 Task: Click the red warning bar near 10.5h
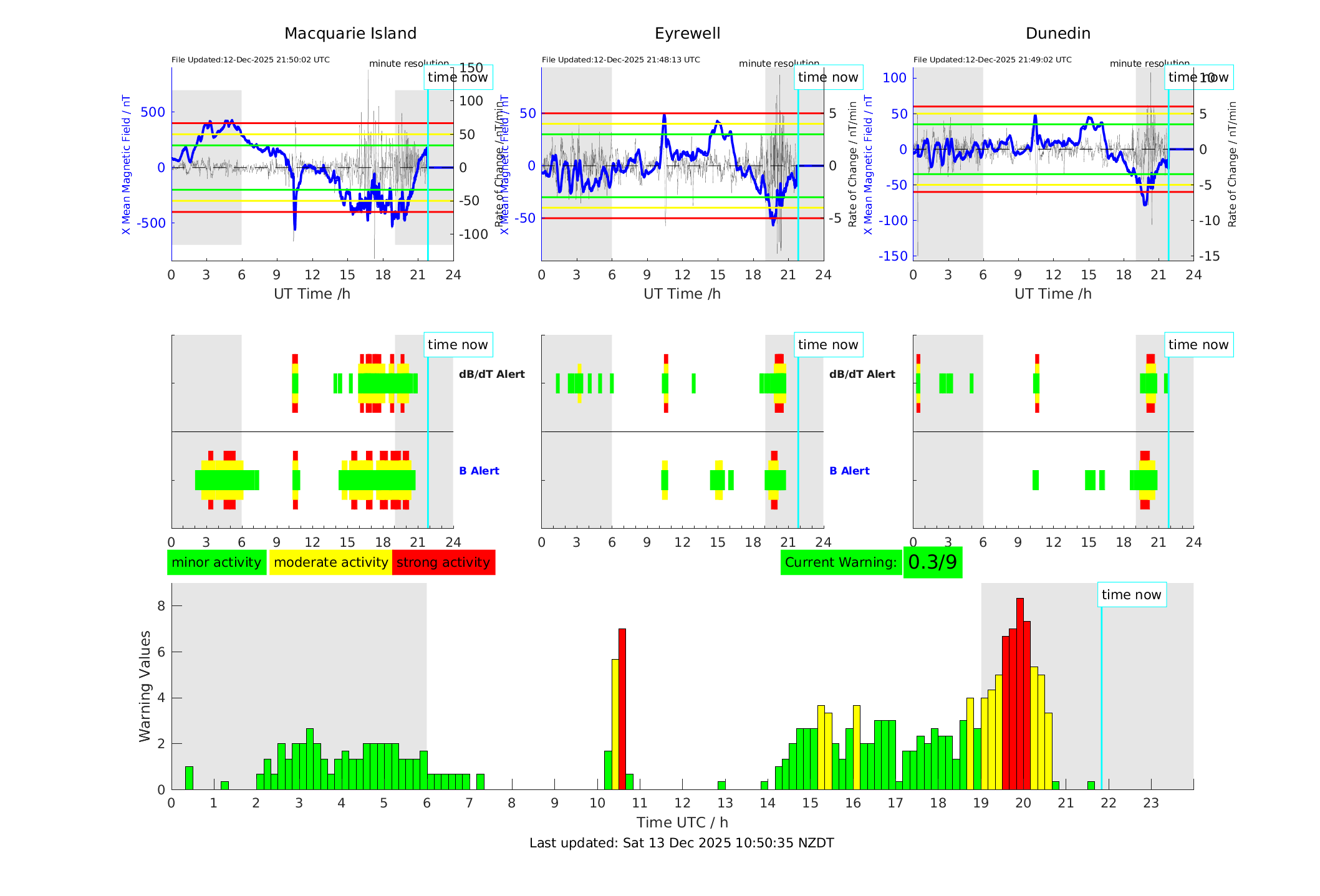point(622,708)
